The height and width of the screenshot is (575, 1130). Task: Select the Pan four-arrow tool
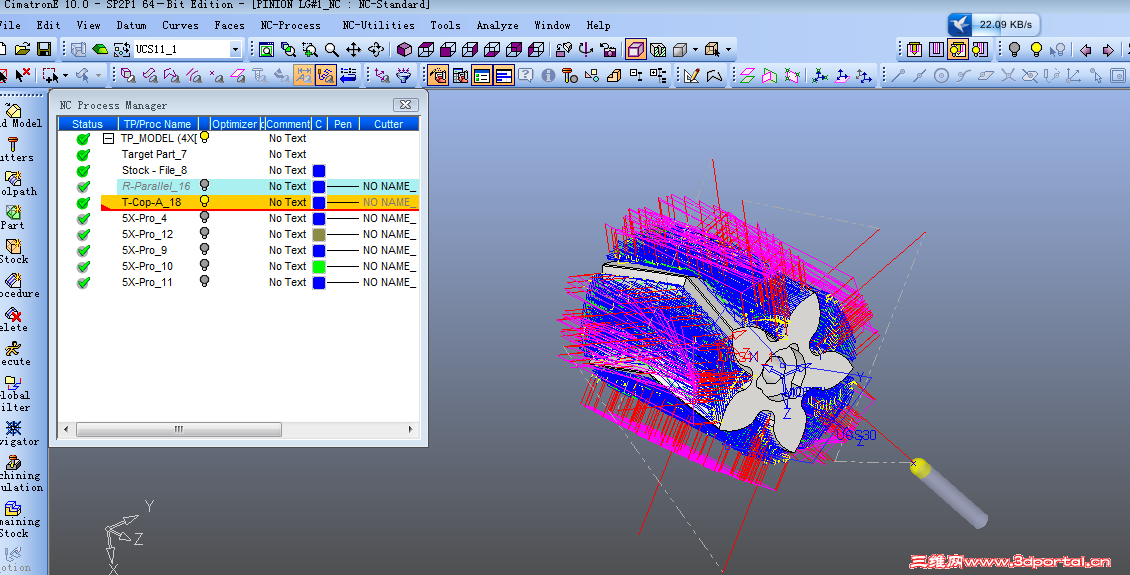[x=353, y=49]
